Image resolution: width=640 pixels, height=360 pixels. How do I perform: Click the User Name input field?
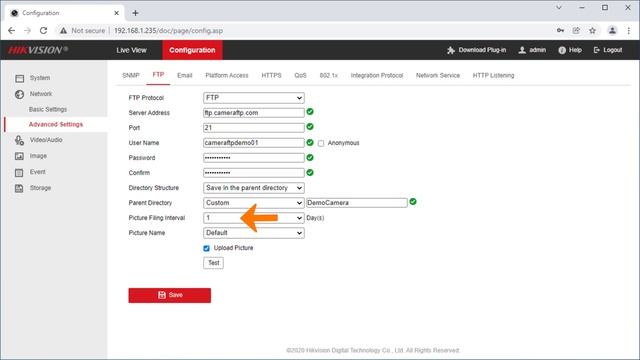(253, 143)
